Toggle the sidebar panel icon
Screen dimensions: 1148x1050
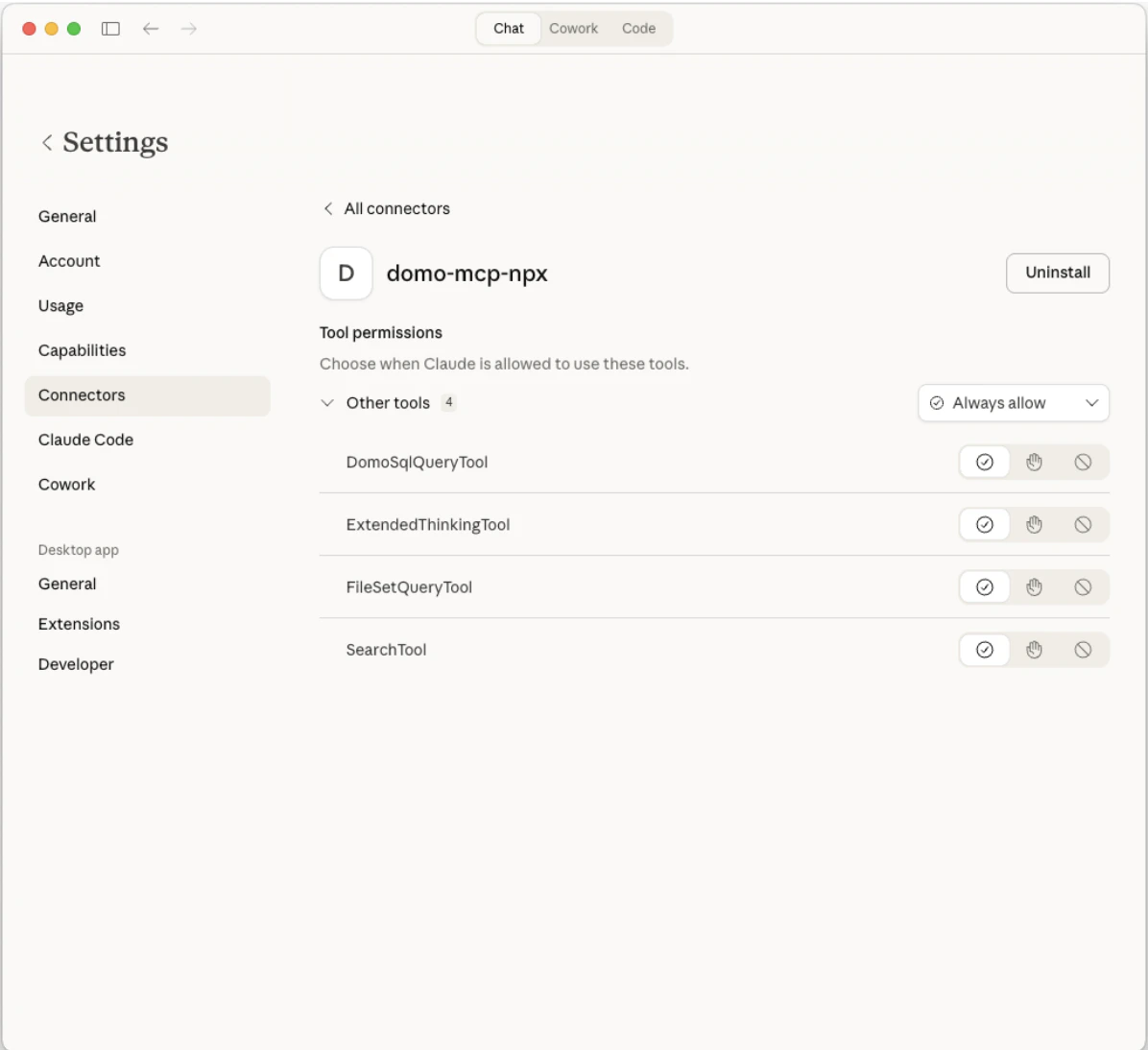tap(110, 29)
